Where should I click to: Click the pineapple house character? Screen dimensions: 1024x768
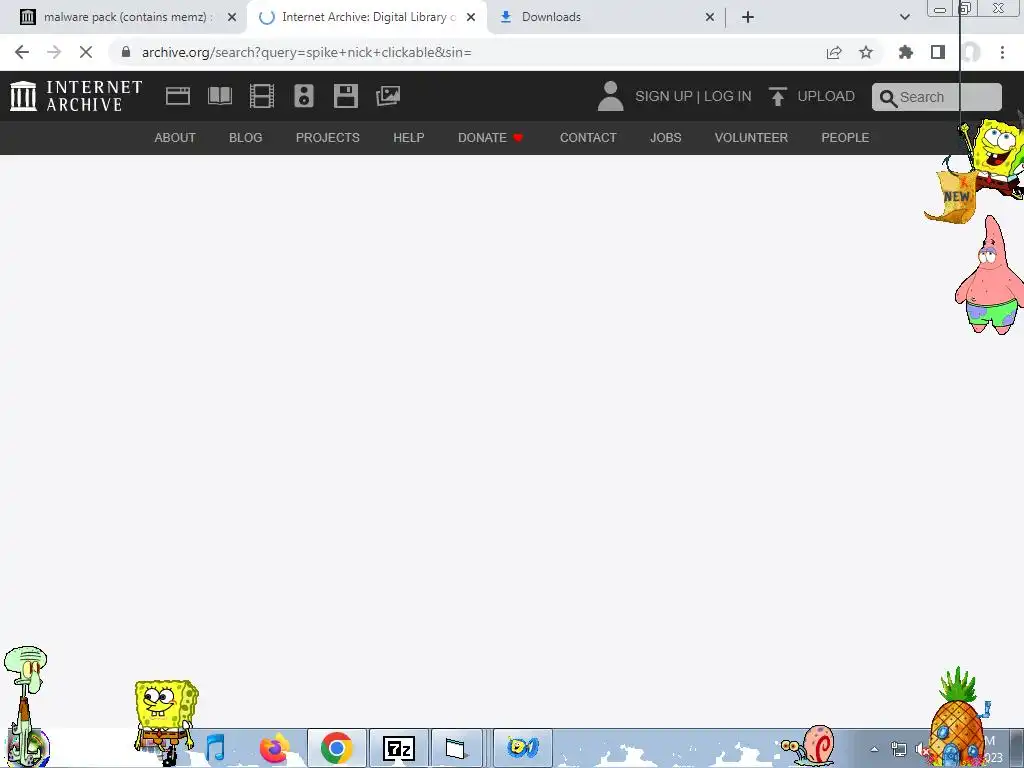click(957, 717)
